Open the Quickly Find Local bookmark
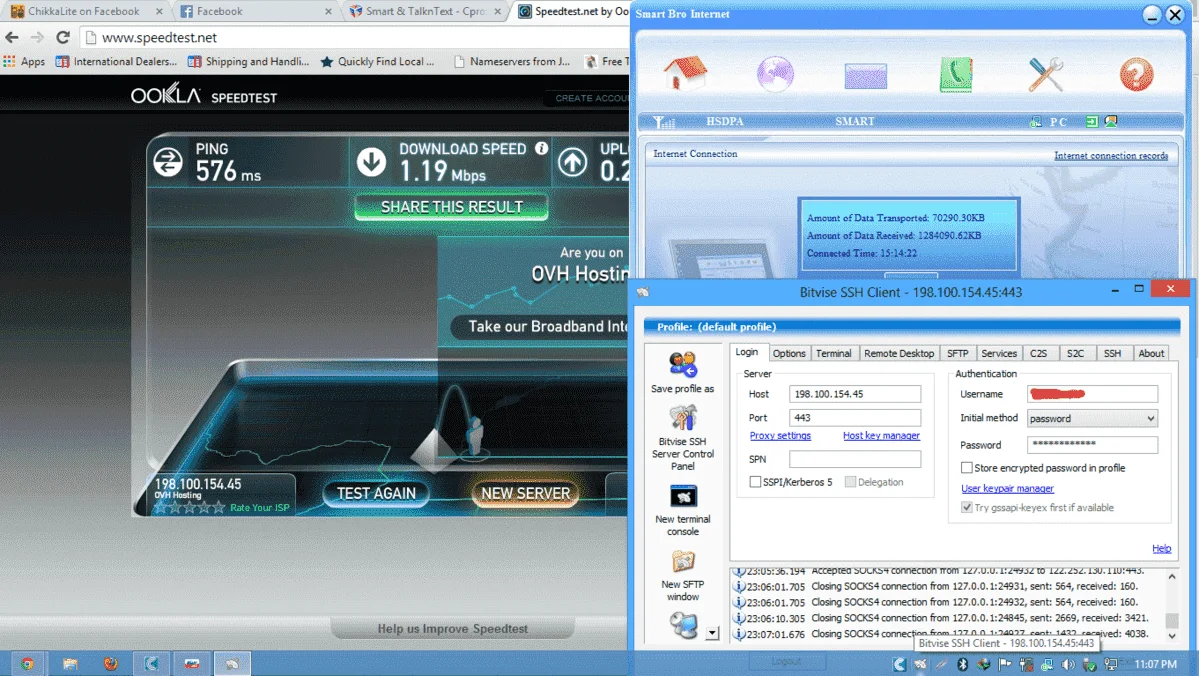 [x=378, y=61]
